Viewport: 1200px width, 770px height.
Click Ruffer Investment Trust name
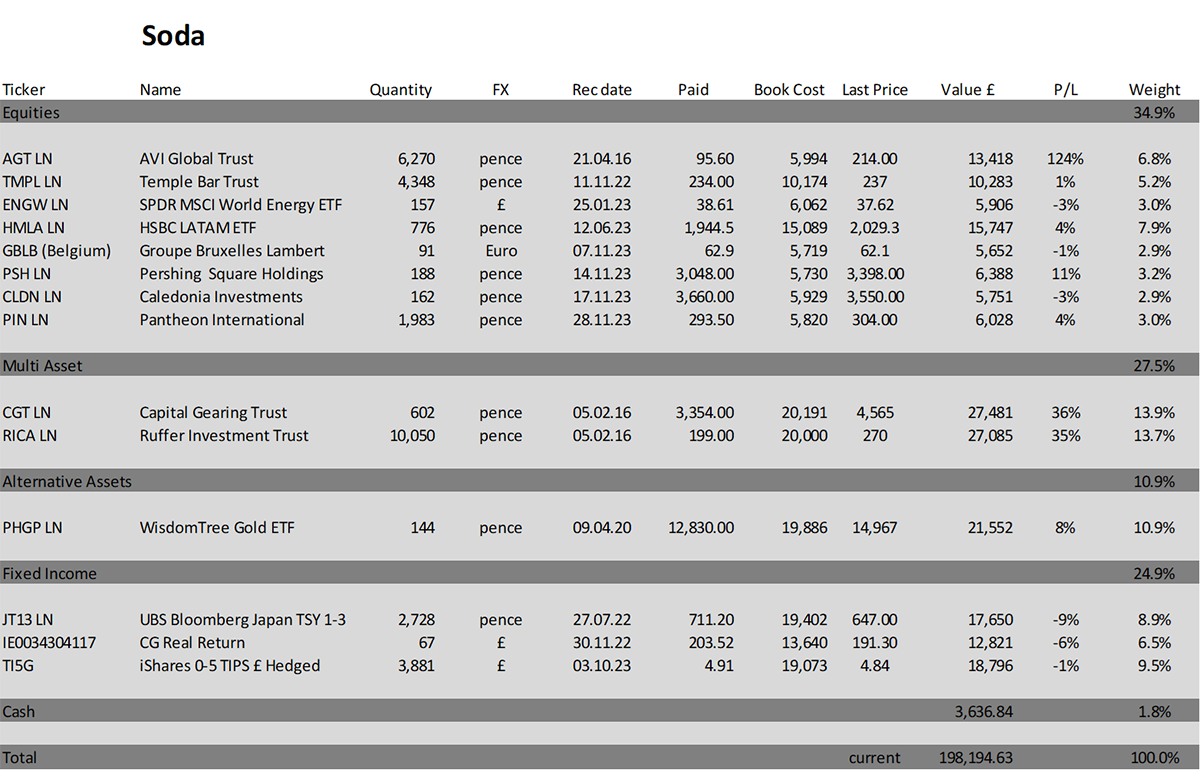pos(224,435)
